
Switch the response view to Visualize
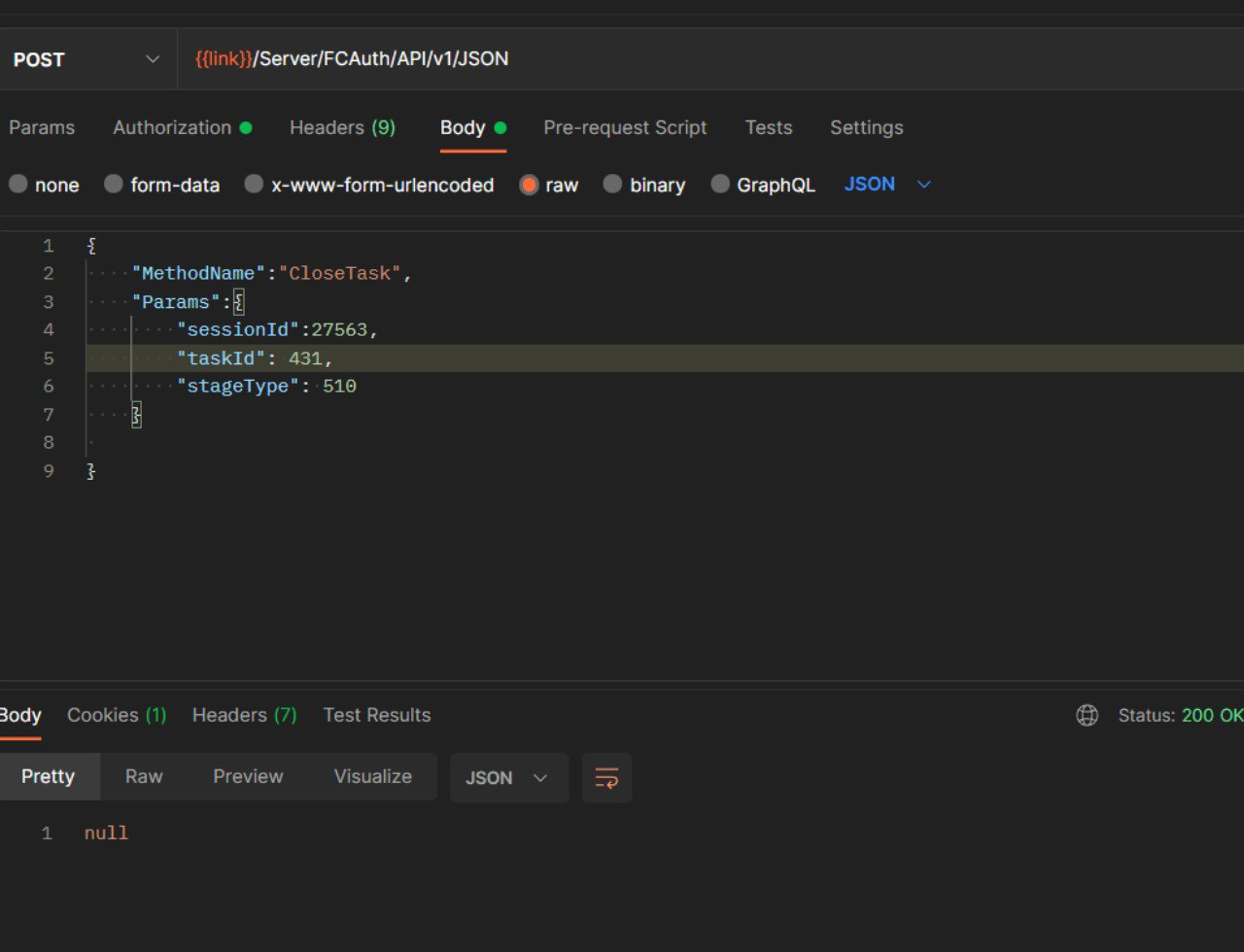[373, 776]
